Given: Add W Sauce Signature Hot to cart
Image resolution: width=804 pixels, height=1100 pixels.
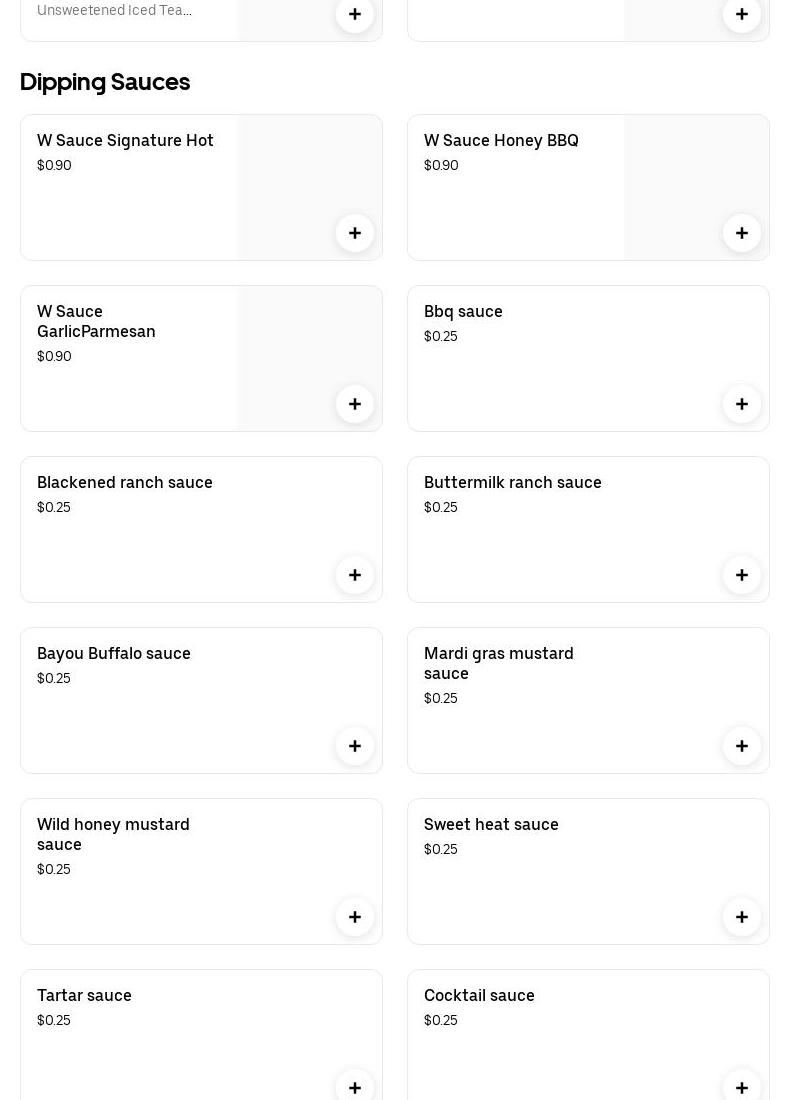Looking at the screenshot, I should [355, 233].
